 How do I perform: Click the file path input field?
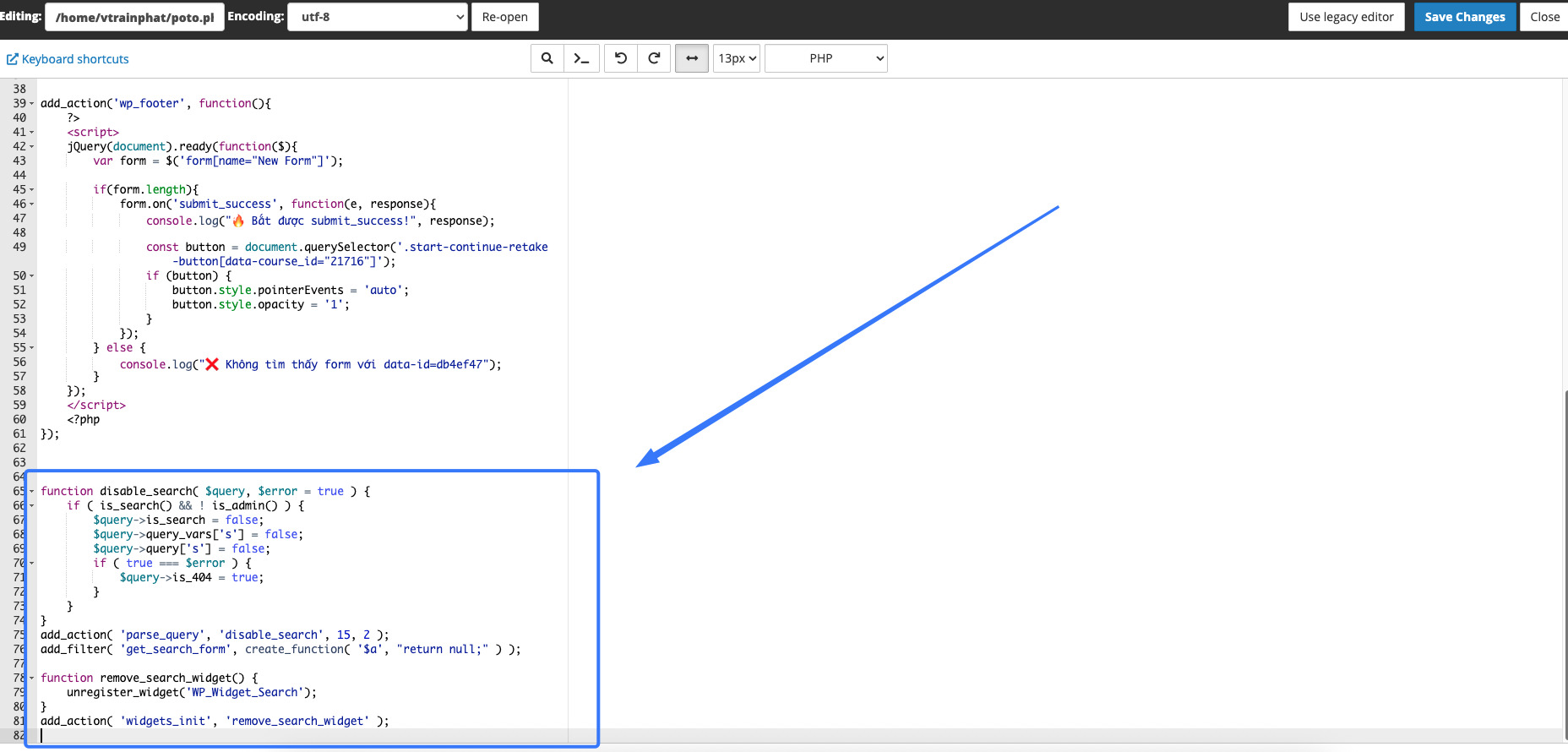pos(134,17)
